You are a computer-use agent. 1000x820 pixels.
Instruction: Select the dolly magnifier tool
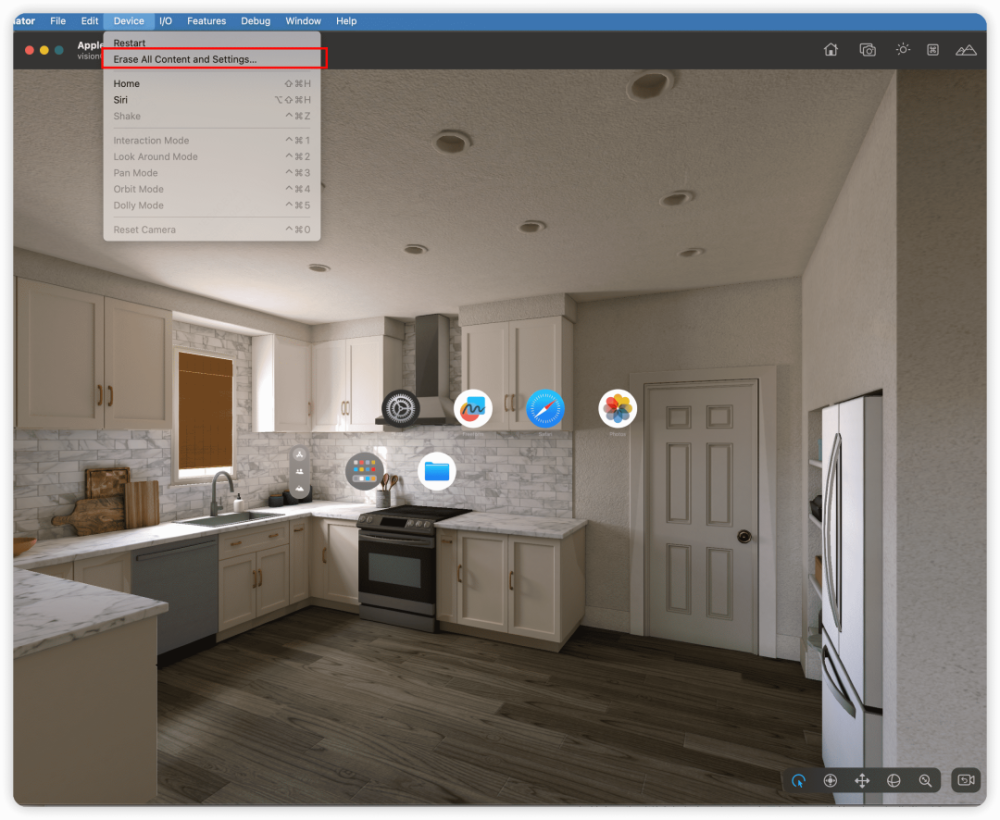coord(925,780)
